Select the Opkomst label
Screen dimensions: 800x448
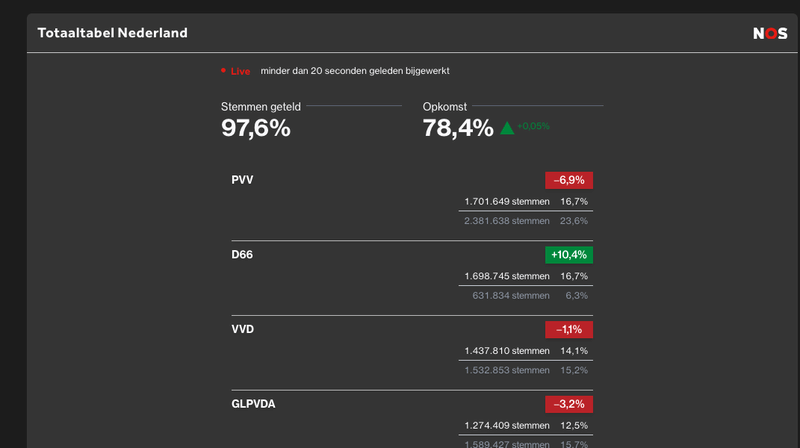pos(446,105)
